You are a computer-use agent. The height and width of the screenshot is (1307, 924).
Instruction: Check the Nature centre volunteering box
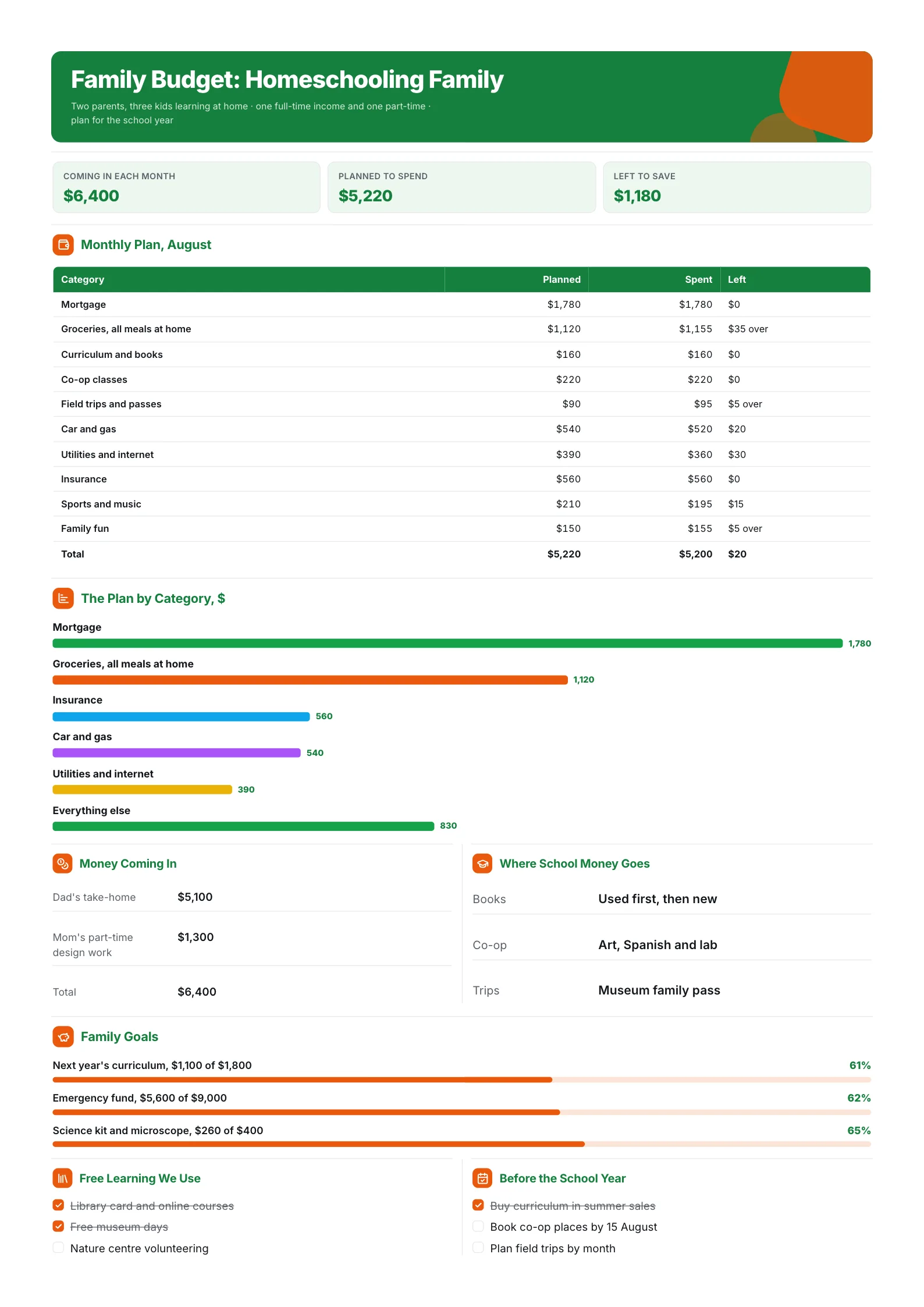pyautogui.click(x=58, y=1248)
